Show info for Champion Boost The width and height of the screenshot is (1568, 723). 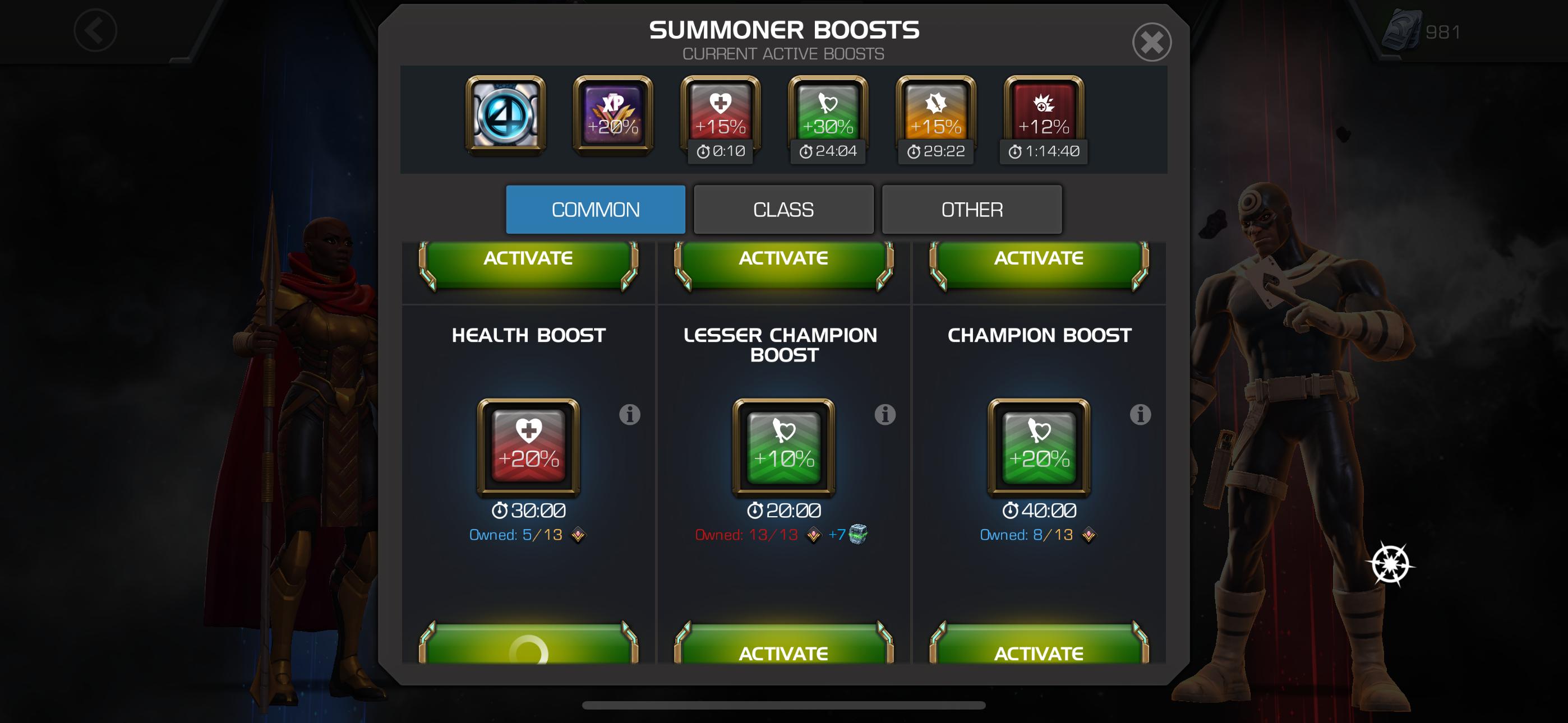(x=1141, y=414)
